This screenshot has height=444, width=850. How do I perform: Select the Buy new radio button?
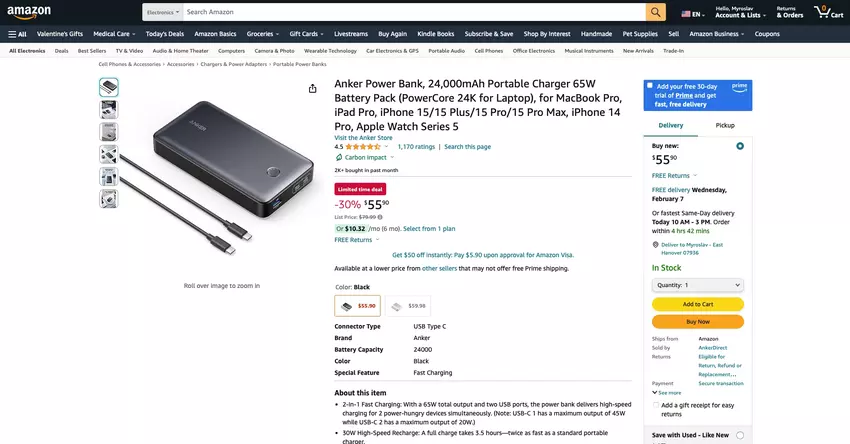pyautogui.click(x=740, y=146)
